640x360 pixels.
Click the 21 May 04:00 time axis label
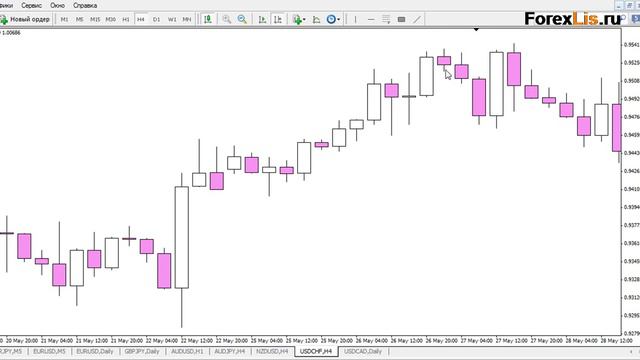pyautogui.click(x=57, y=340)
